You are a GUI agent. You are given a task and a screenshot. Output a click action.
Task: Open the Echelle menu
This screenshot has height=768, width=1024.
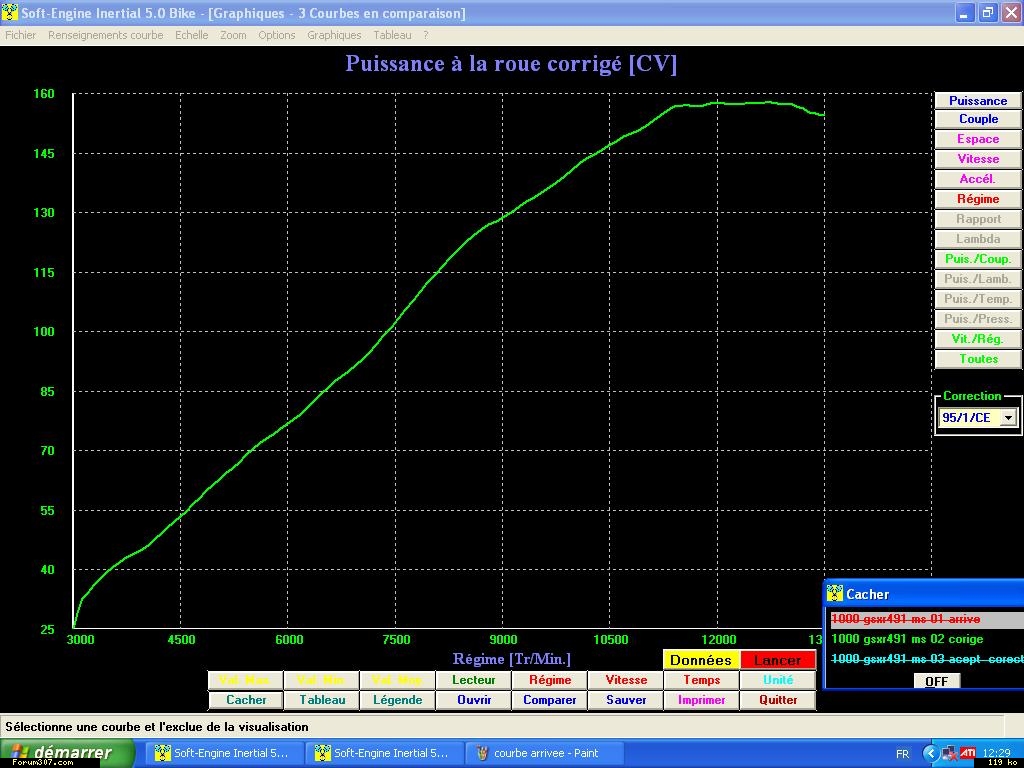(191, 35)
